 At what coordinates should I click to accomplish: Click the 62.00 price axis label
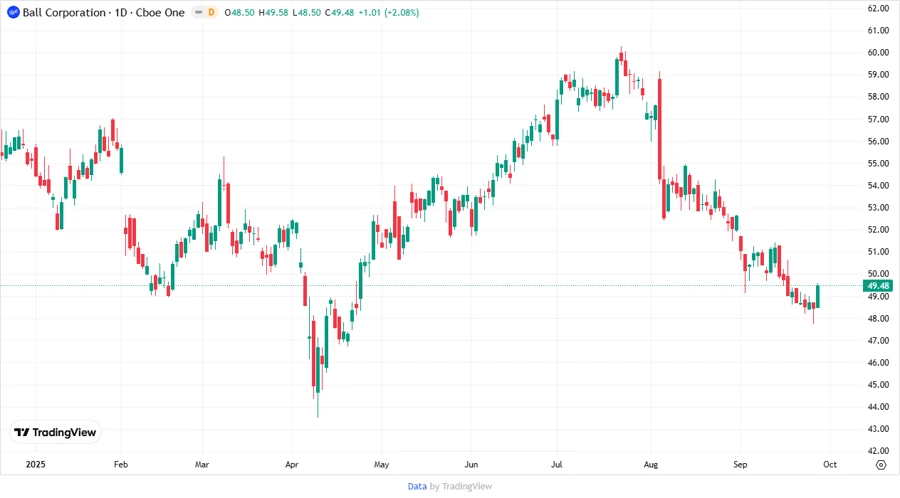pyautogui.click(x=878, y=9)
